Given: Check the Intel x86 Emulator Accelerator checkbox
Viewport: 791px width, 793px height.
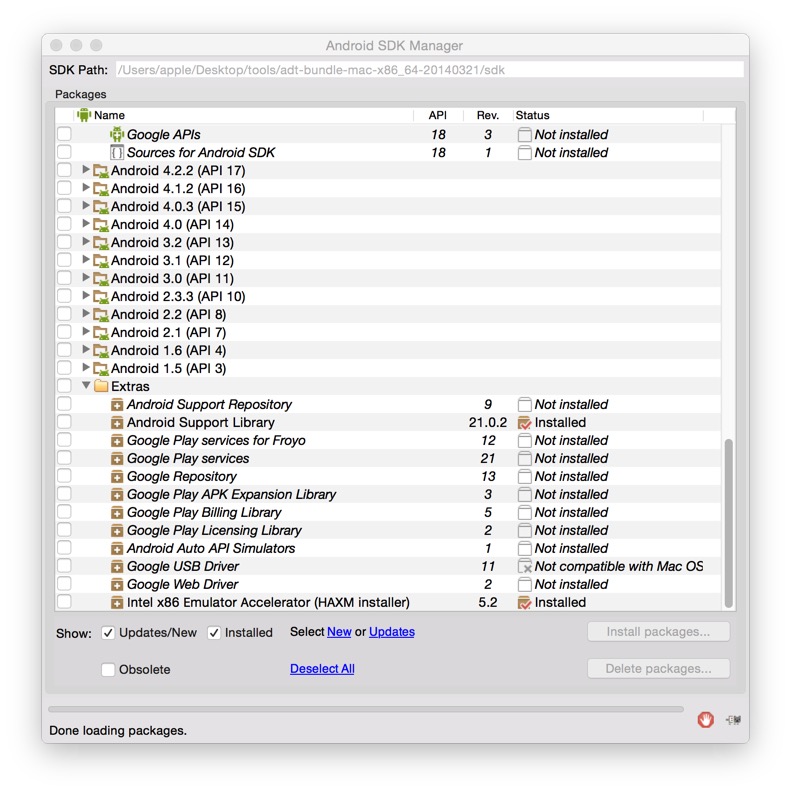Looking at the screenshot, I should 64,602.
